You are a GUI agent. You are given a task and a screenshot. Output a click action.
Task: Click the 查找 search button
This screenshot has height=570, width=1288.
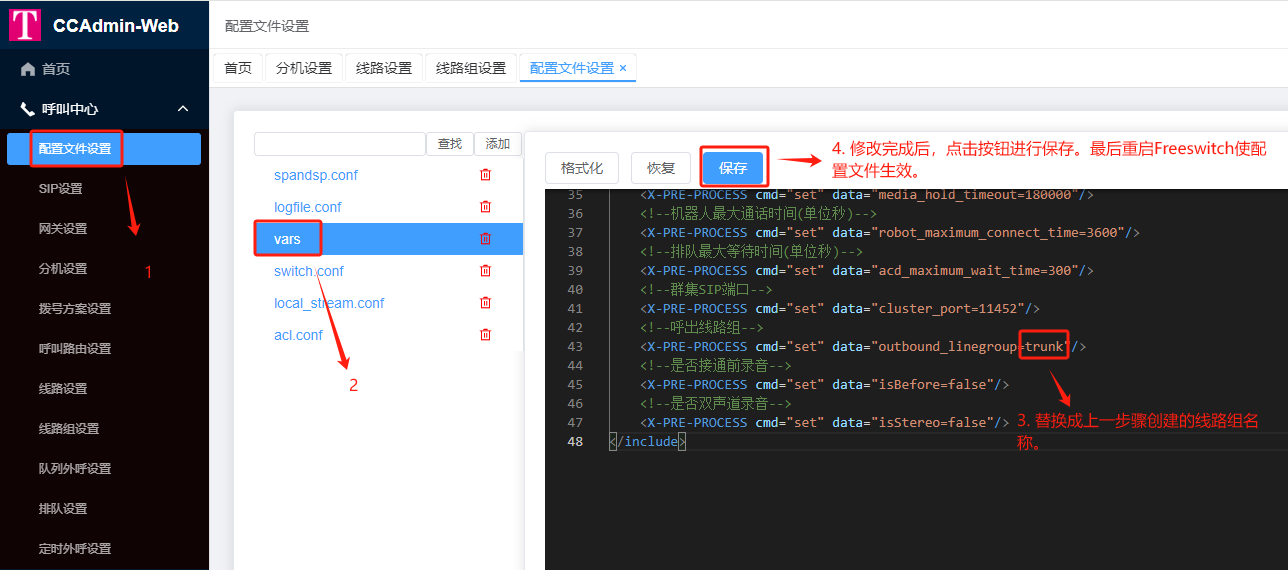[450, 144]
